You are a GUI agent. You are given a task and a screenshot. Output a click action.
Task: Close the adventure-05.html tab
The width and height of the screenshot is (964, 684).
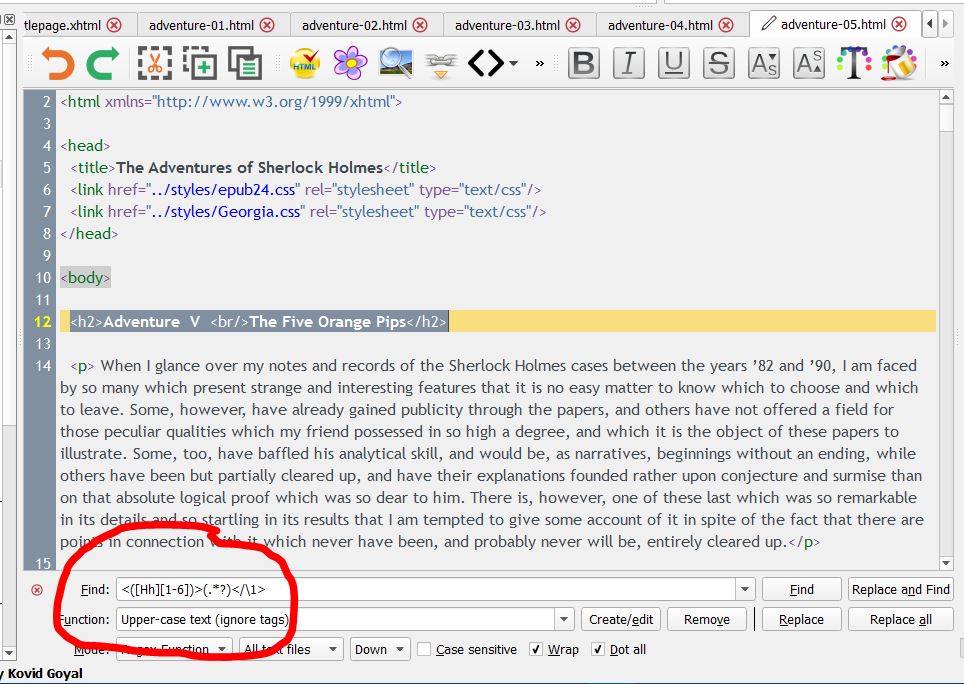[899, 25]
